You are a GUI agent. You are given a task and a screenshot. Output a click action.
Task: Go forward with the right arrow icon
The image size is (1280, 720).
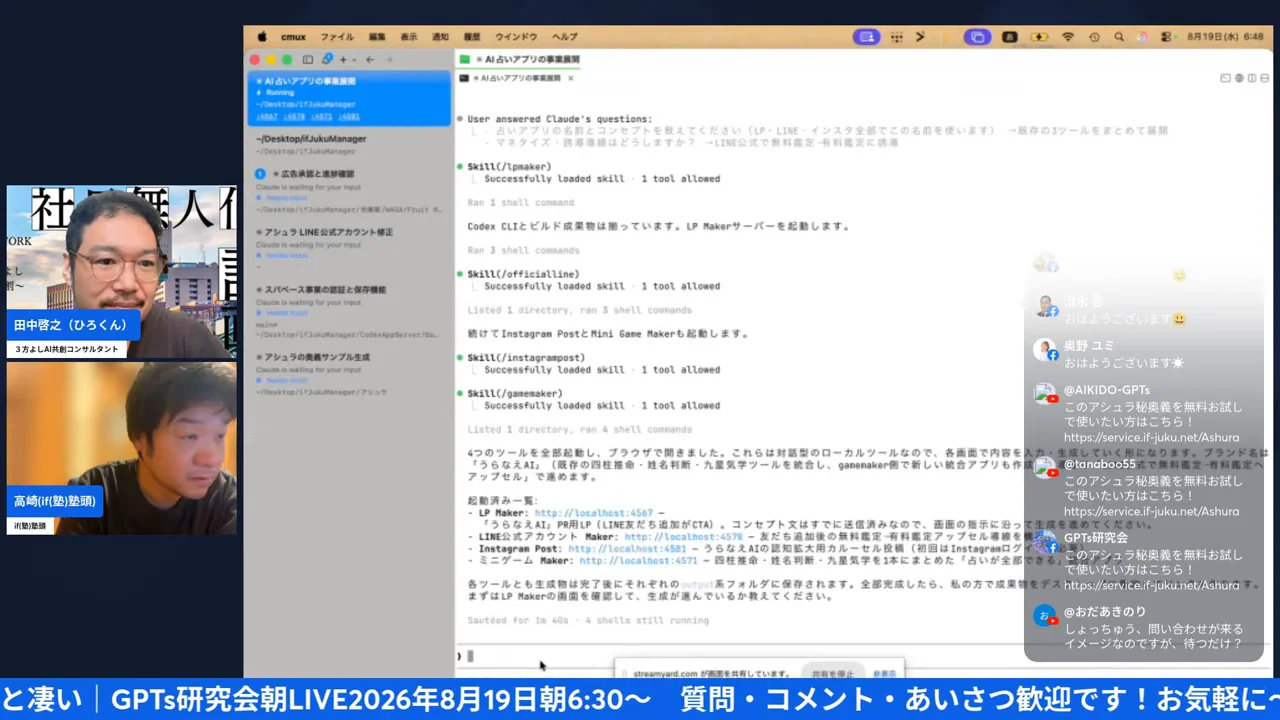[389, 60]
